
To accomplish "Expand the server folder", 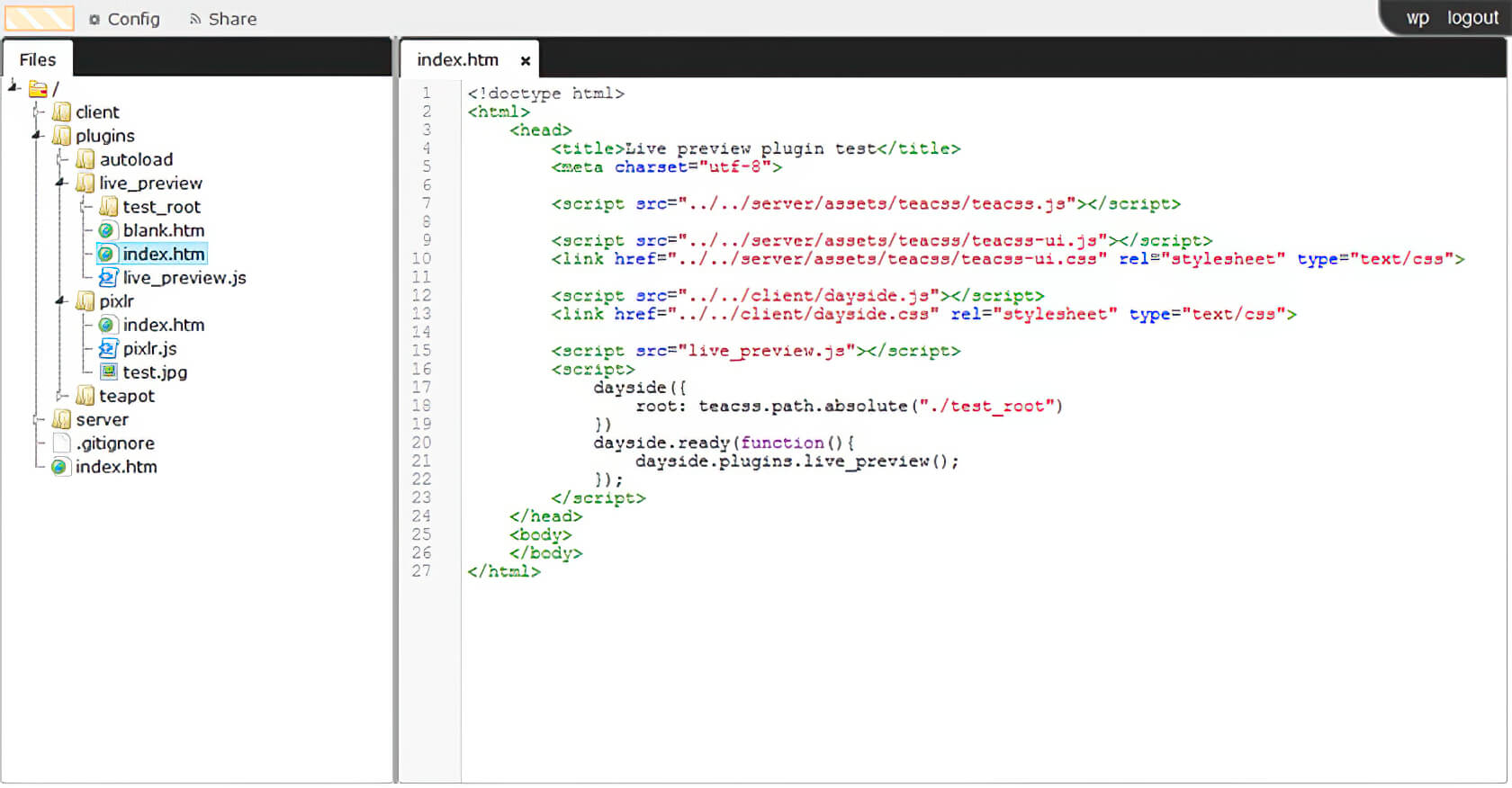I will [38, 420].
